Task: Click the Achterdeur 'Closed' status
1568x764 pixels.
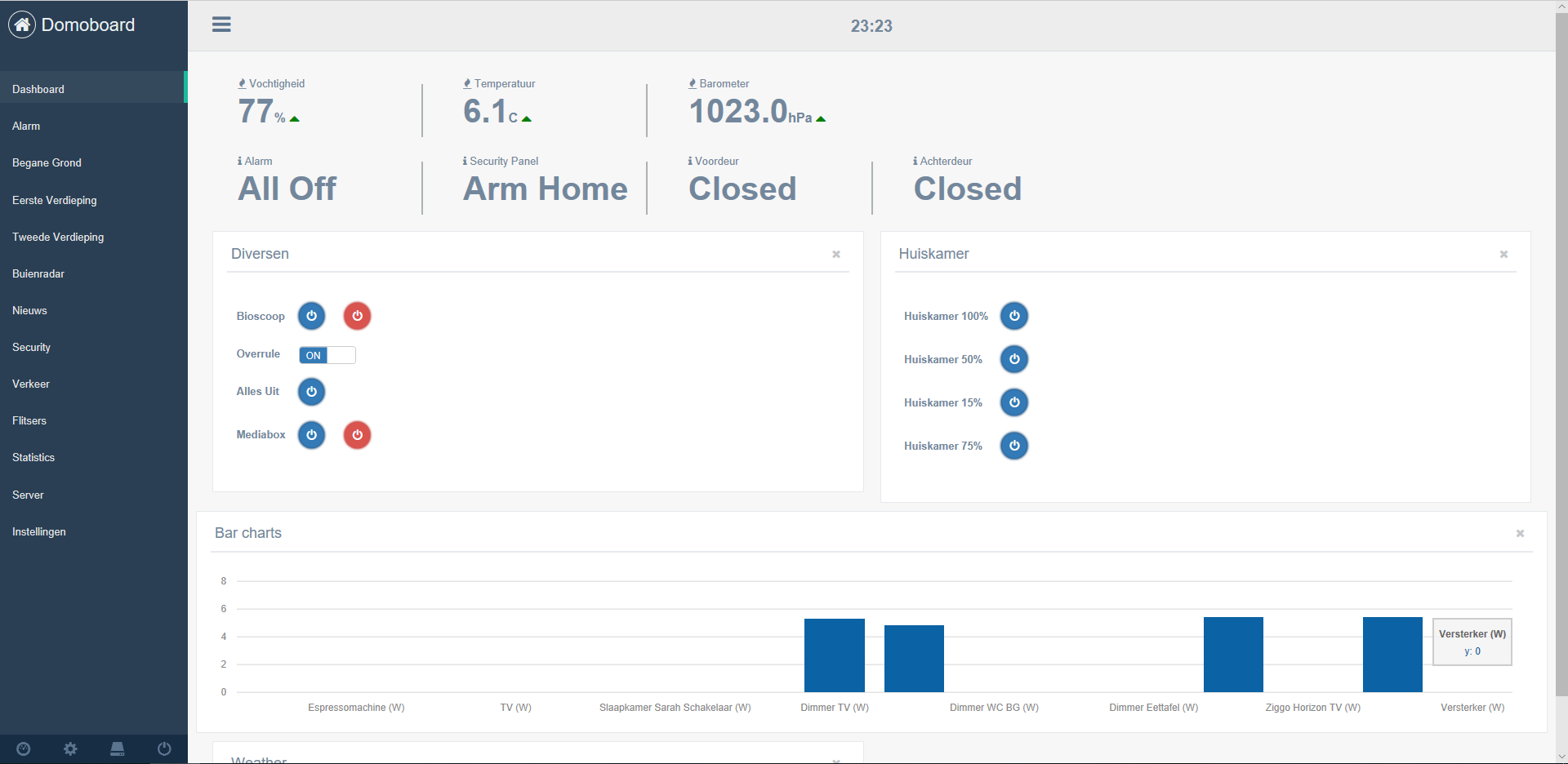Action: pos(968,189)
